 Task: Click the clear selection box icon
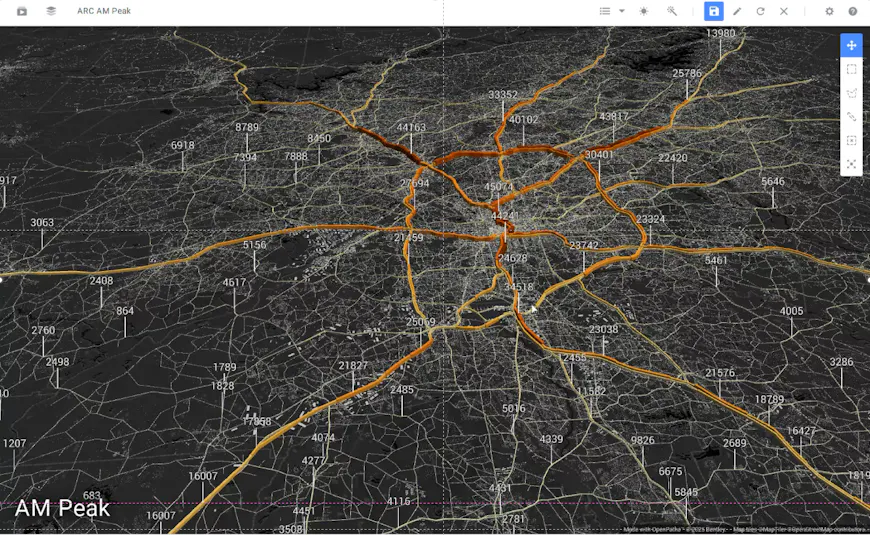coord(851,140)
